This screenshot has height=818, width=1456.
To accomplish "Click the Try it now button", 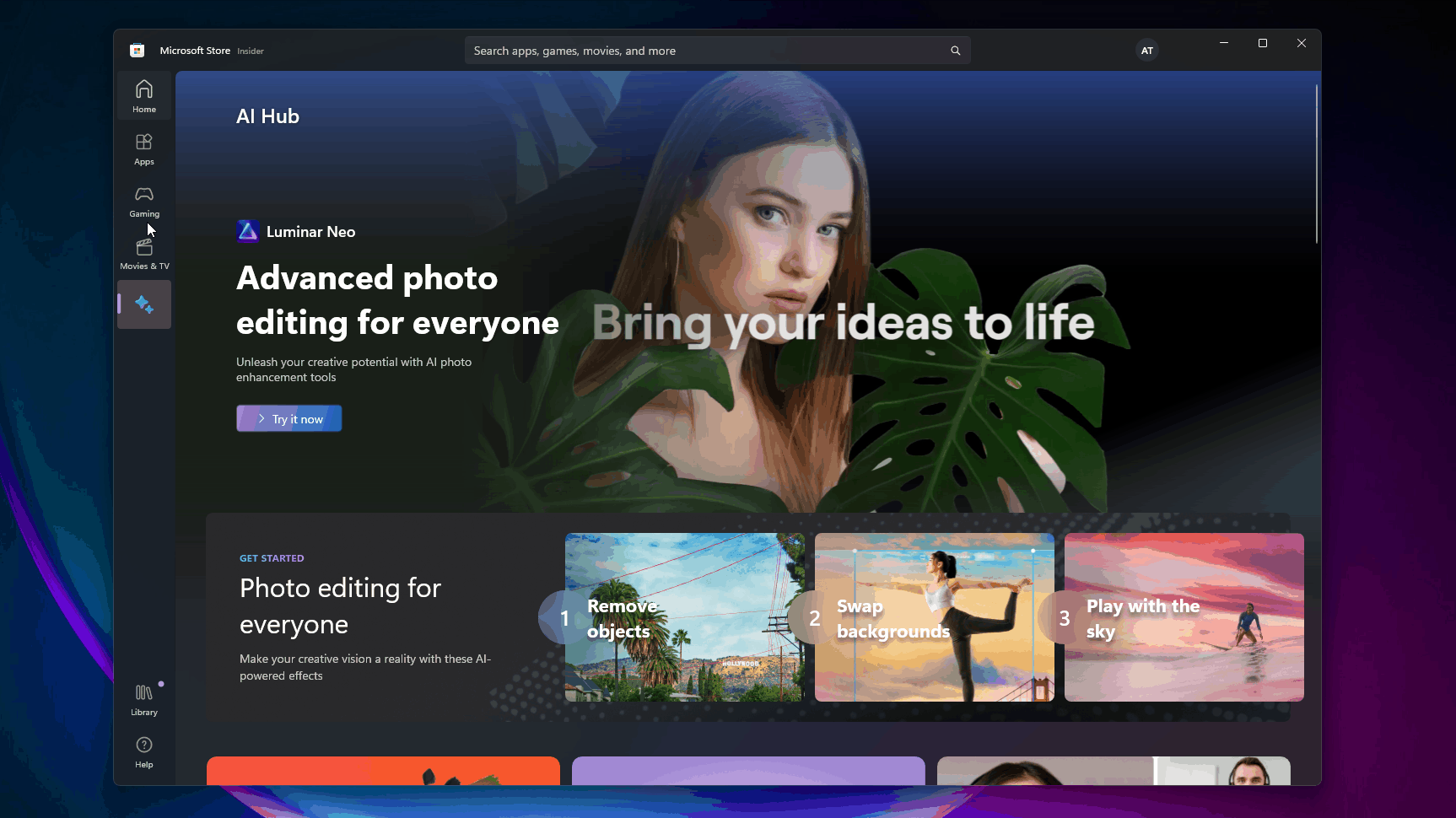I will click(x=289, y=418).
